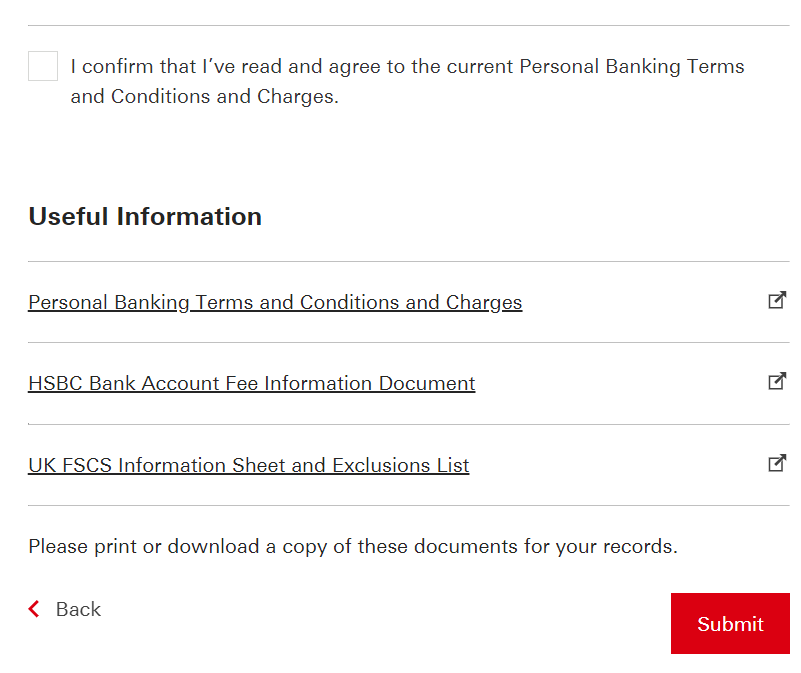Open Personal Banking Terms external link icon
Viewport: 801px width, 673px height.
click(x=777, y=300)
